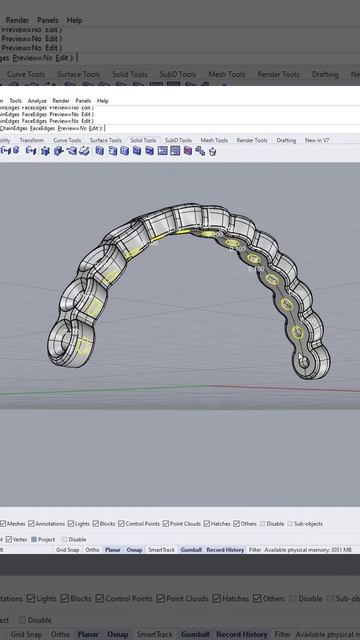Switch to the SubD Tools tab in front window
The width and height of the screenshot is (360, 640).
(178, 140)
